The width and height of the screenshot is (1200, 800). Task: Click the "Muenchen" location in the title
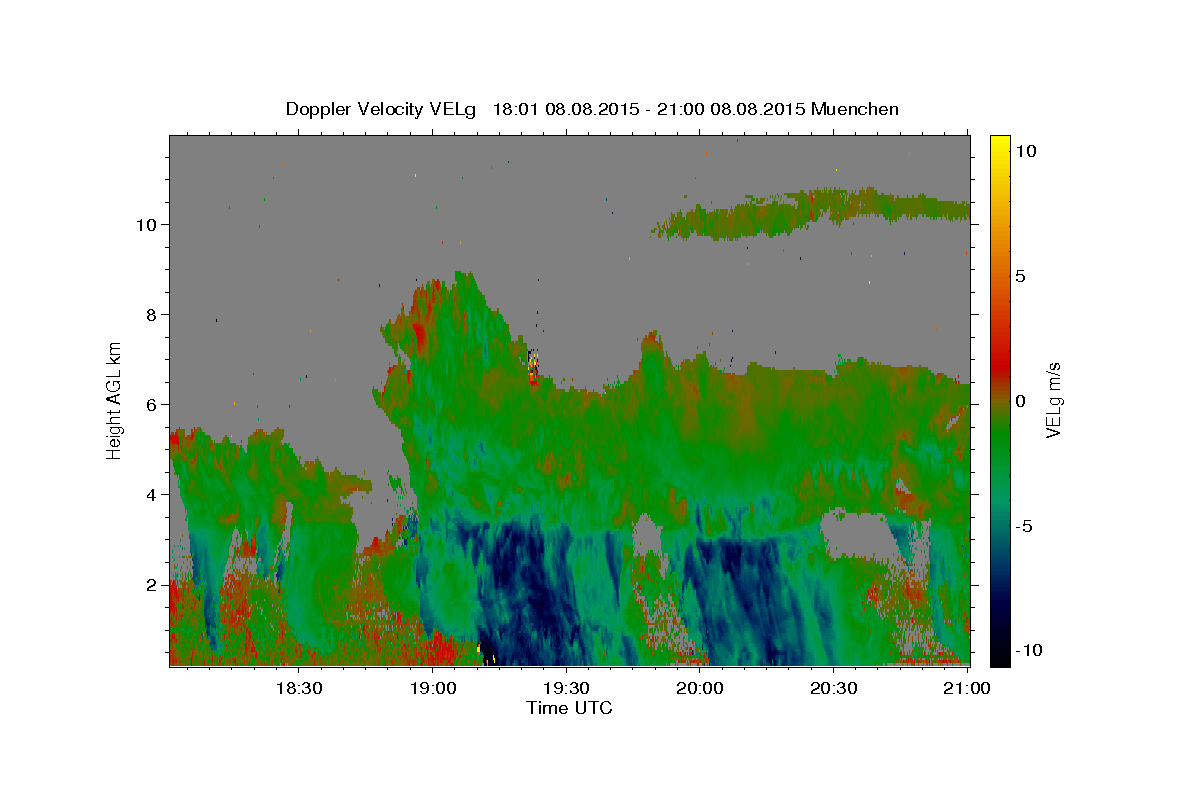click(x=855, y=108)
